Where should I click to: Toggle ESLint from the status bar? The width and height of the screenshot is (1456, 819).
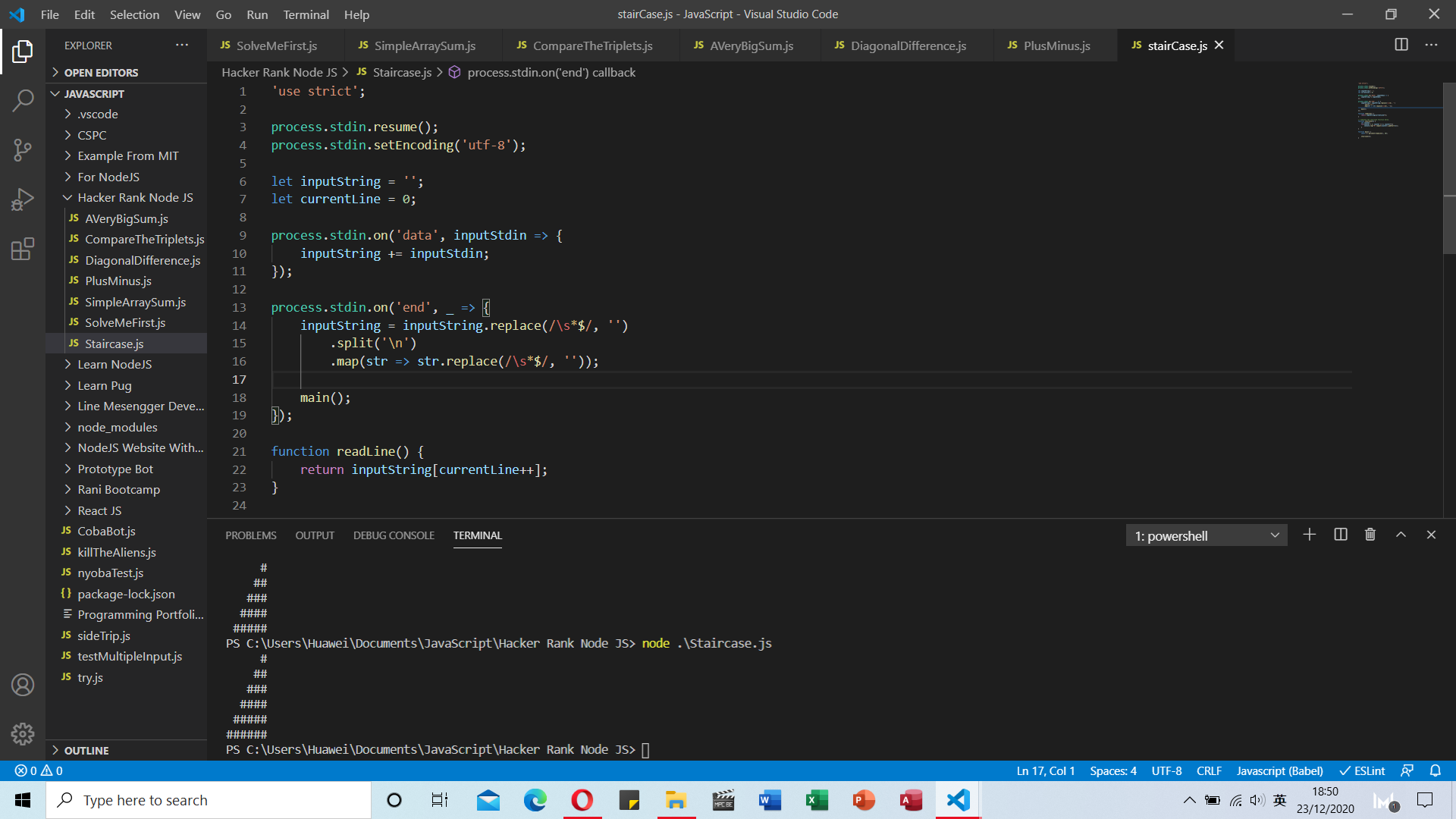(x=1363, y=770)
